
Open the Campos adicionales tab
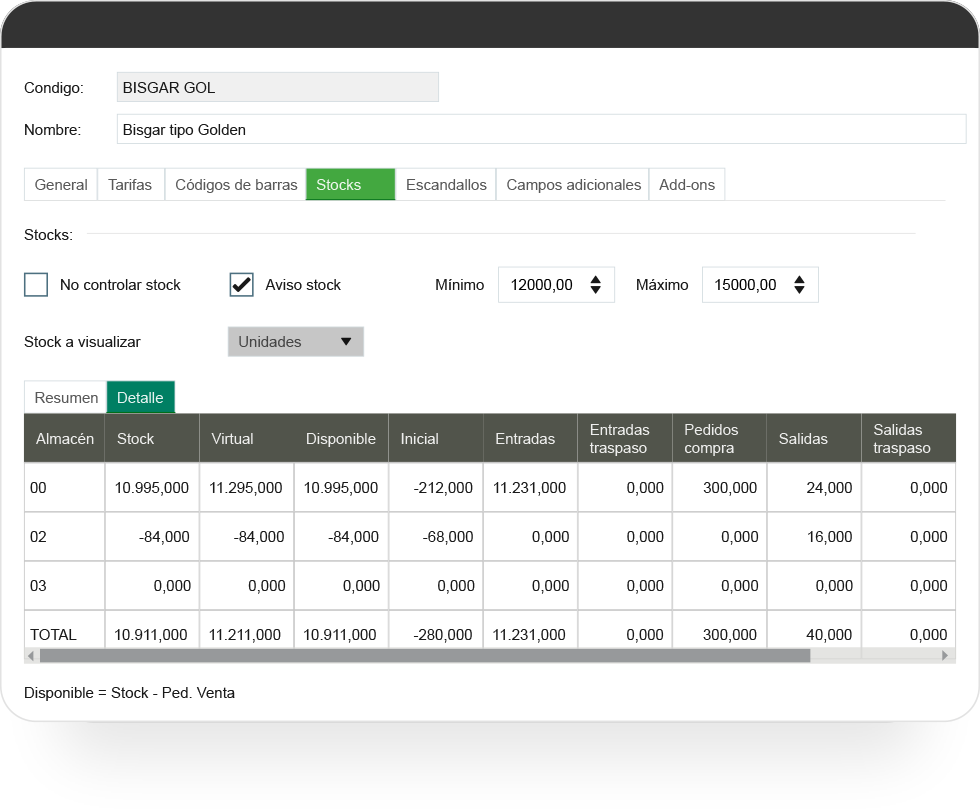click(573, 185)
